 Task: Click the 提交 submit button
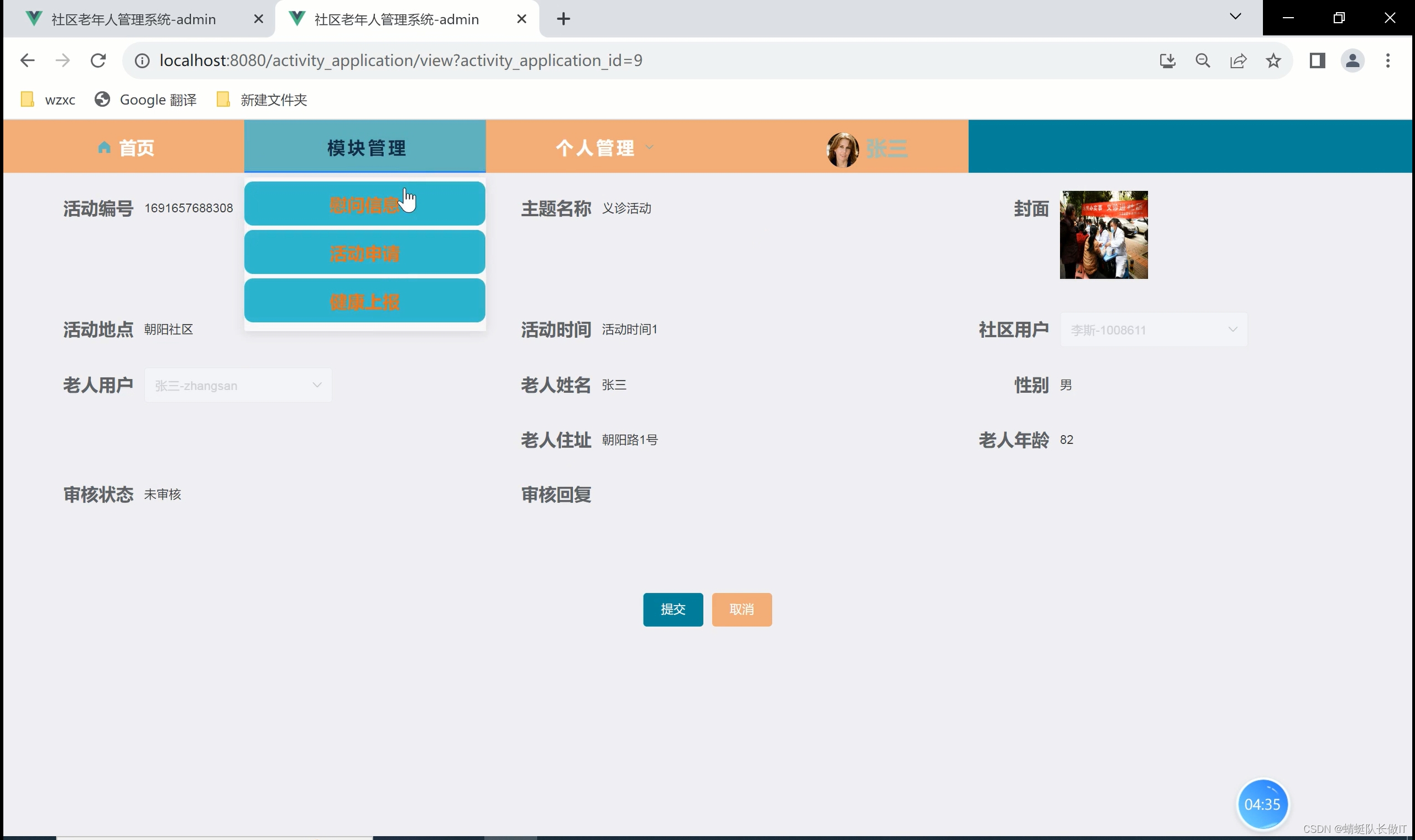[x=672, y=609]
